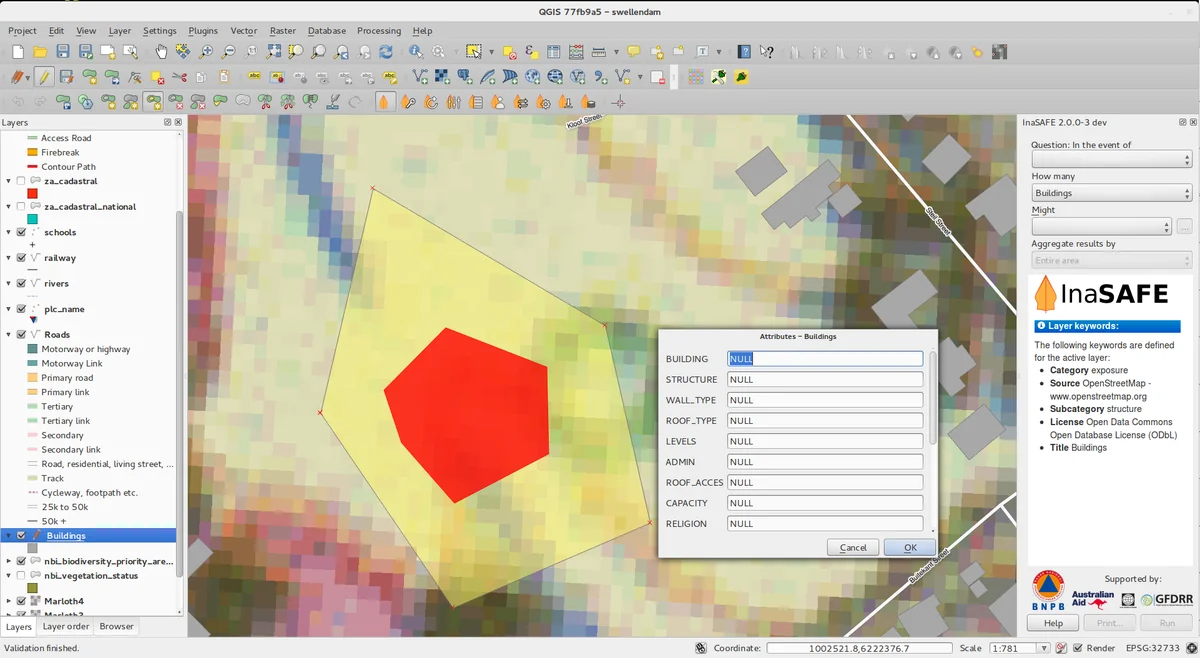Activate the Identify Features tool
Image resolution: width=1200 pixels, height=658 pixels.
pyautogui.click(x=416, y=52)
